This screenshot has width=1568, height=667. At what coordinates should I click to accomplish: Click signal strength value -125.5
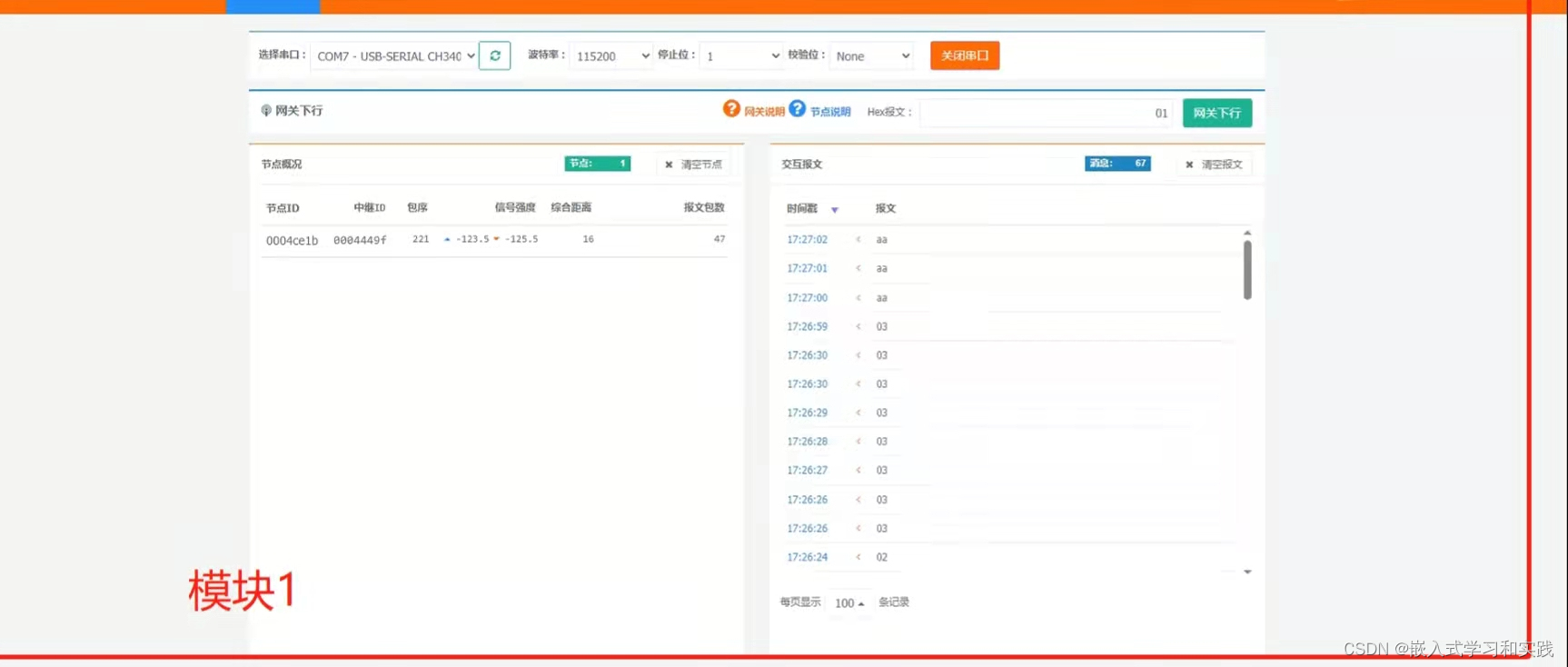[x=521, y=239]
